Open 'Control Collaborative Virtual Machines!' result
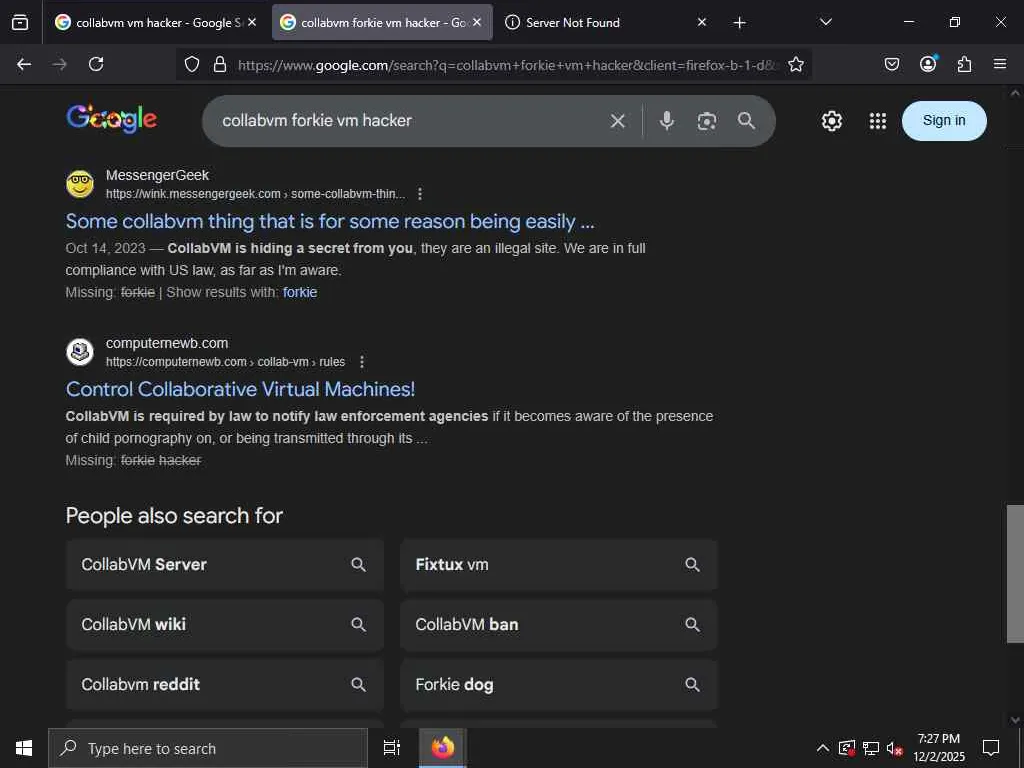The image size is (1024, 768). (240, 389)
